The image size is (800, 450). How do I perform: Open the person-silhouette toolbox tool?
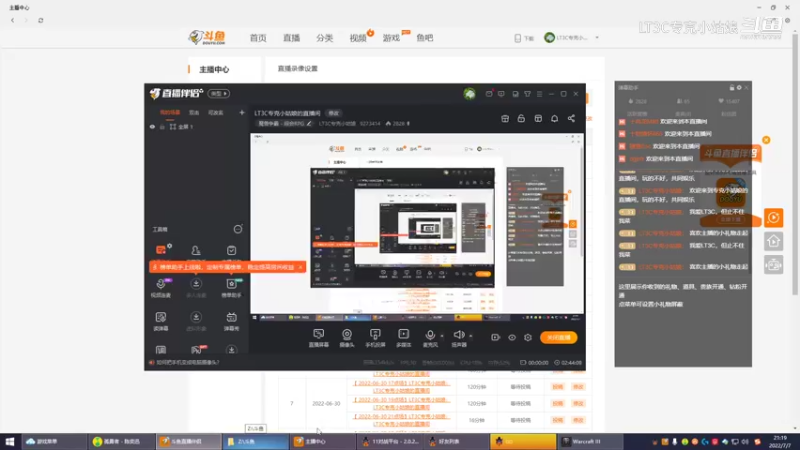(x=196, y=250)
